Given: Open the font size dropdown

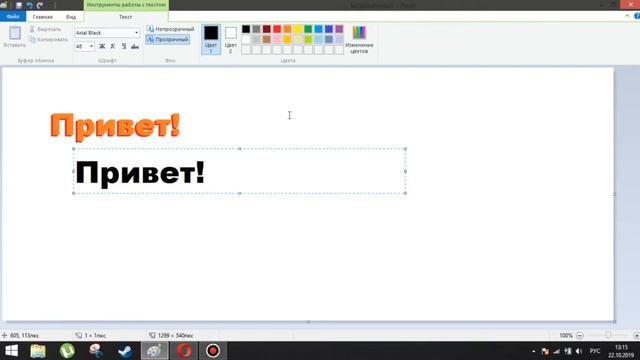Looking at the screenshot, I should 91,47.
